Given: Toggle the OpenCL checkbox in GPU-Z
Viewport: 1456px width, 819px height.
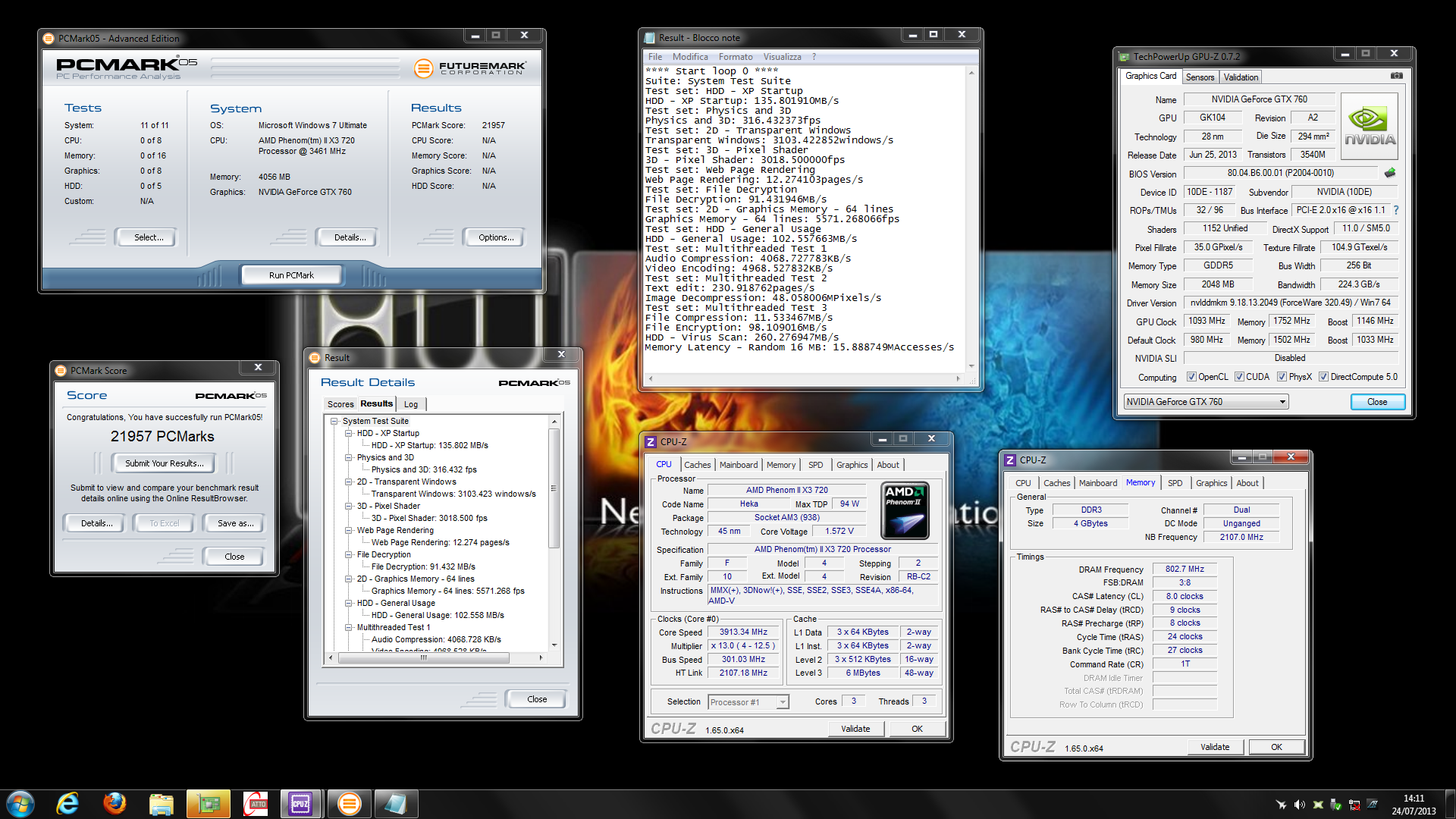Looking at the screenshot, I should click(x=1191, y=377).
